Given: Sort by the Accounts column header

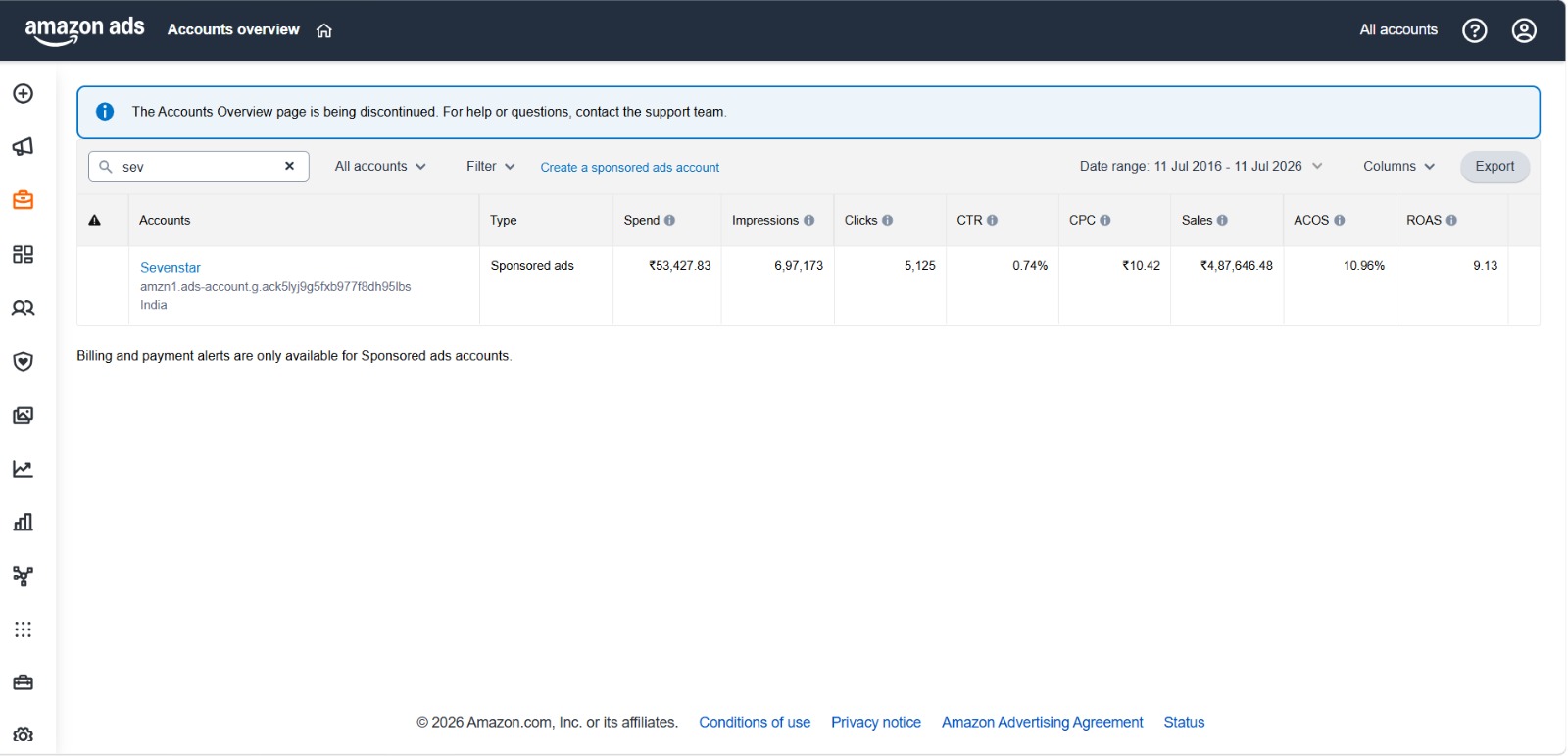Looking at the screenshot, I should (165, 221).
